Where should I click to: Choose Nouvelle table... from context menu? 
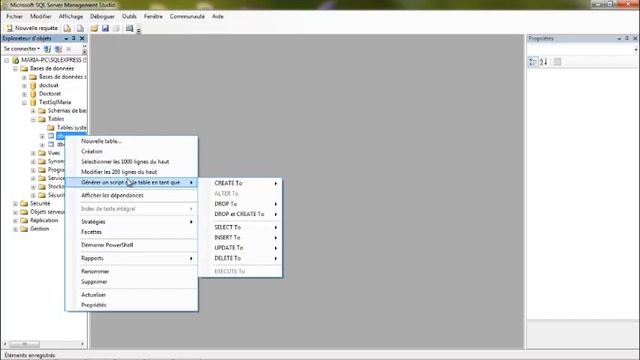click(131, 141)
